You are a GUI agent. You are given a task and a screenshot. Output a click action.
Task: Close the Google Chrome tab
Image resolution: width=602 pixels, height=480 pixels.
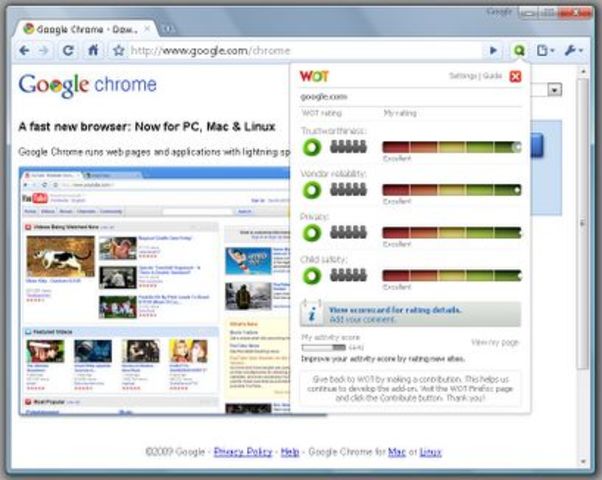pyautogui.click(x=147, y=29)
